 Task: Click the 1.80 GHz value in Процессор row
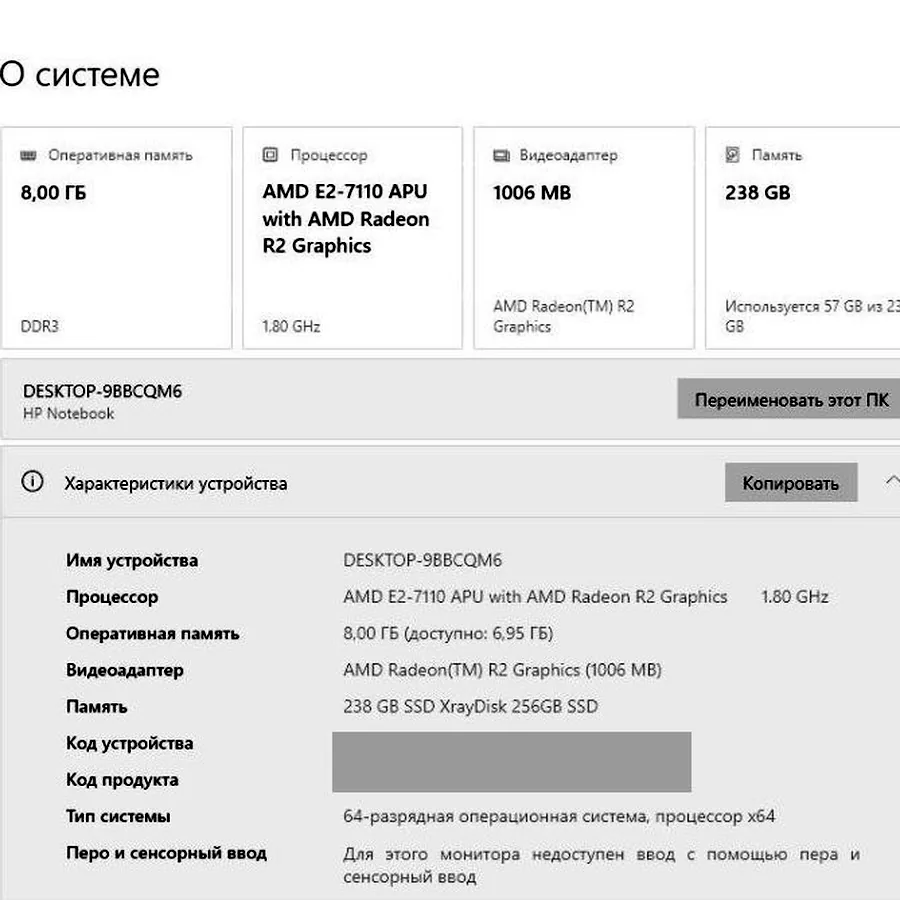[795, 597]
